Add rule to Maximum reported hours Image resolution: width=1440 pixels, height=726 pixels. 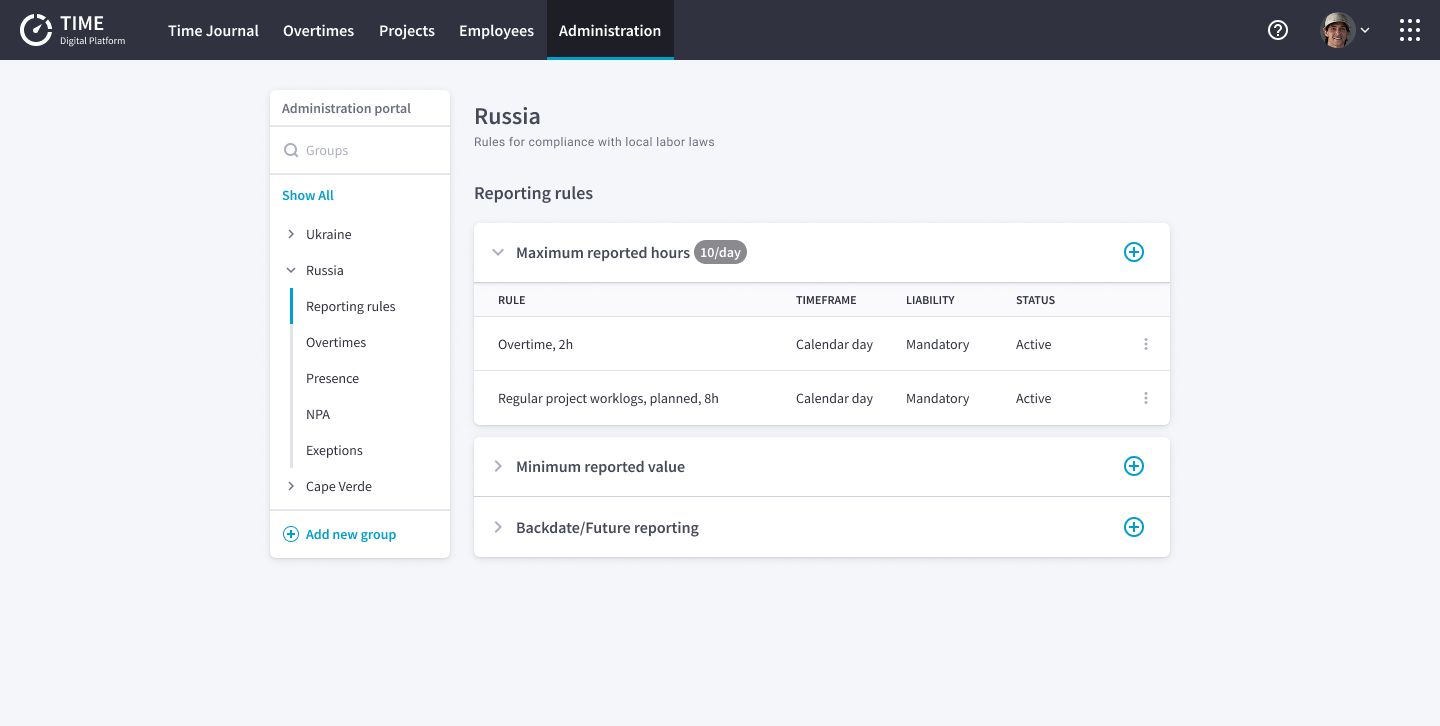(1133, 252)
